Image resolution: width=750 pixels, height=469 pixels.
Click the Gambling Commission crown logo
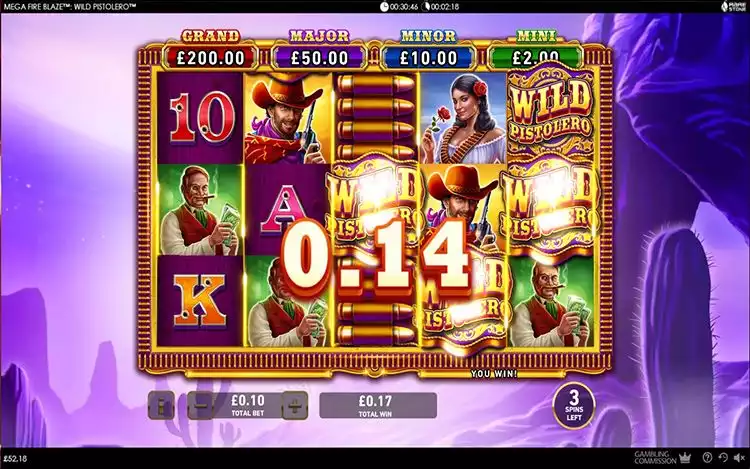tap(663, 458)
